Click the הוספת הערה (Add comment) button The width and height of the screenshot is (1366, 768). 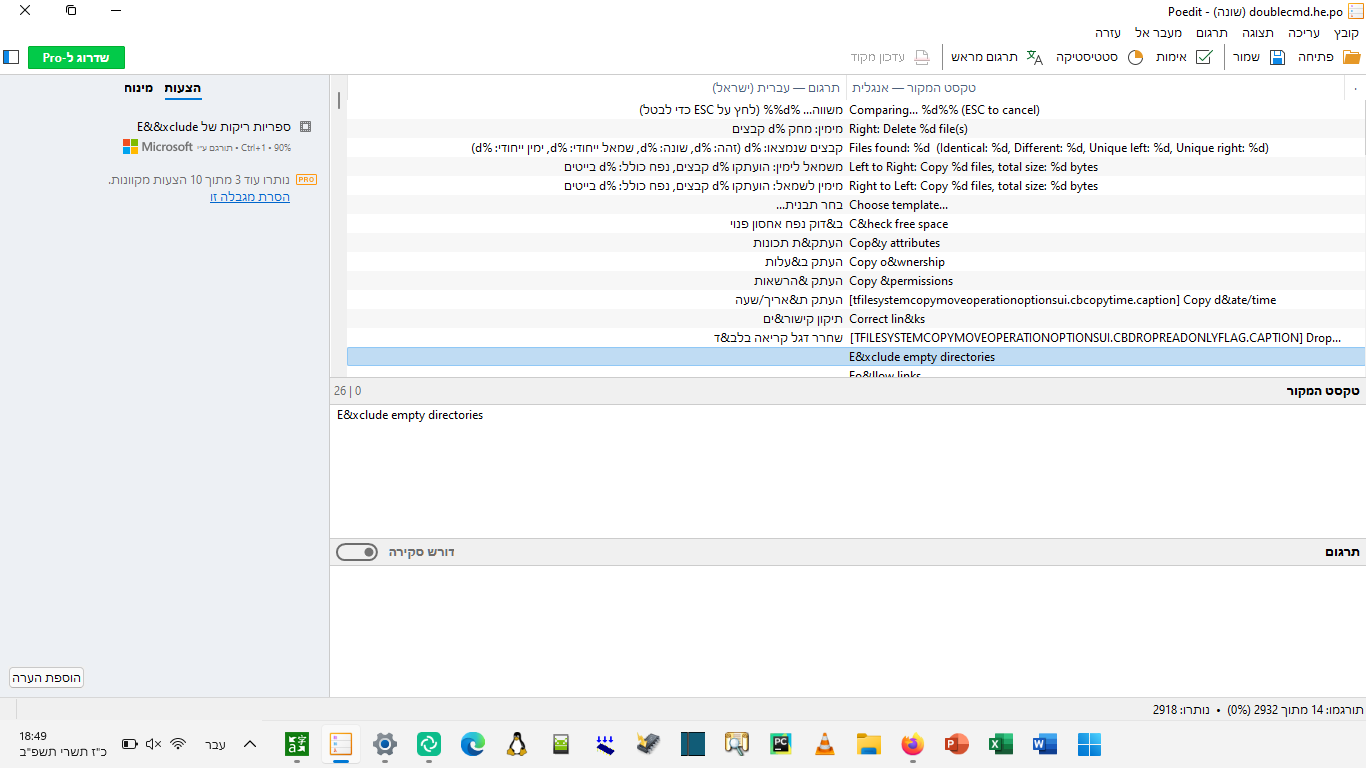(46, 677)
